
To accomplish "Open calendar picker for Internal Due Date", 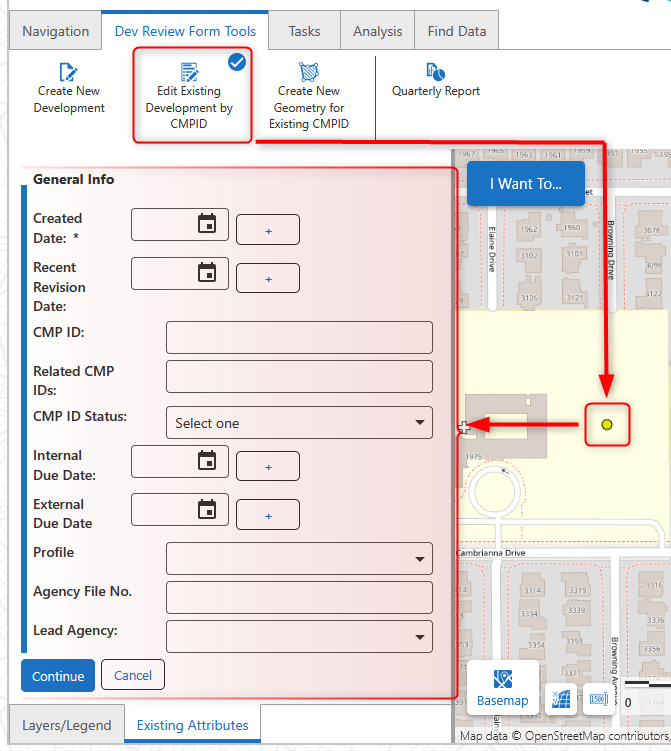I will [x=207, y=460].
